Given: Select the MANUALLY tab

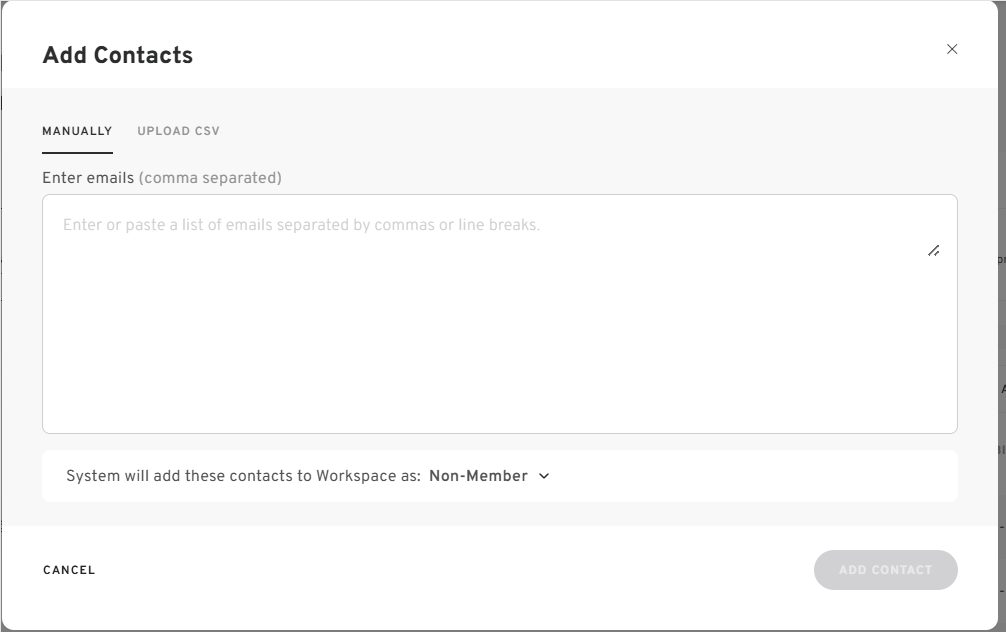Looking at the screenshot, I should pyautogui.click(x=77, y=130).
